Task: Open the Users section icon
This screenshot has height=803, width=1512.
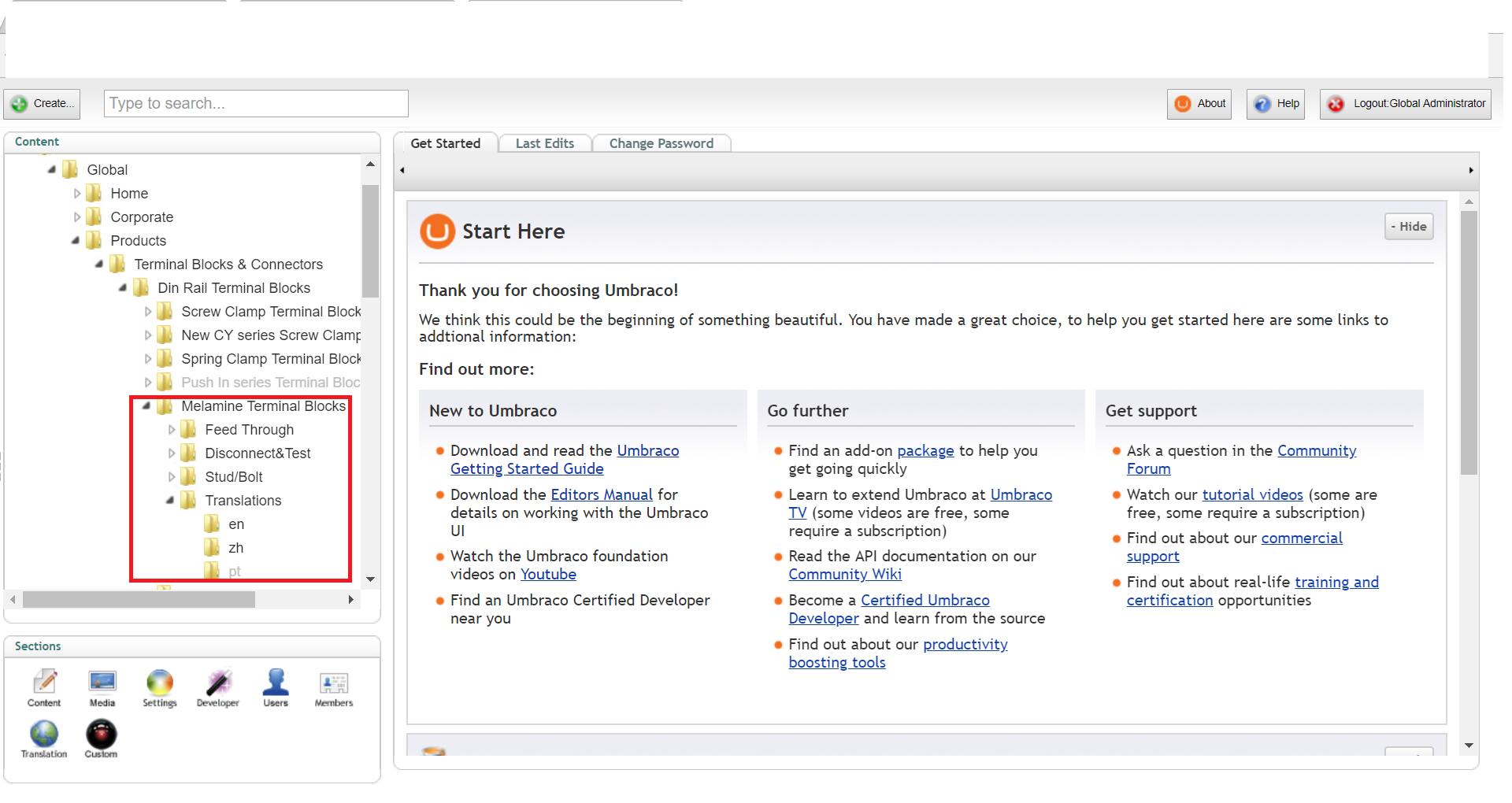Action: [x=276, y=687]
